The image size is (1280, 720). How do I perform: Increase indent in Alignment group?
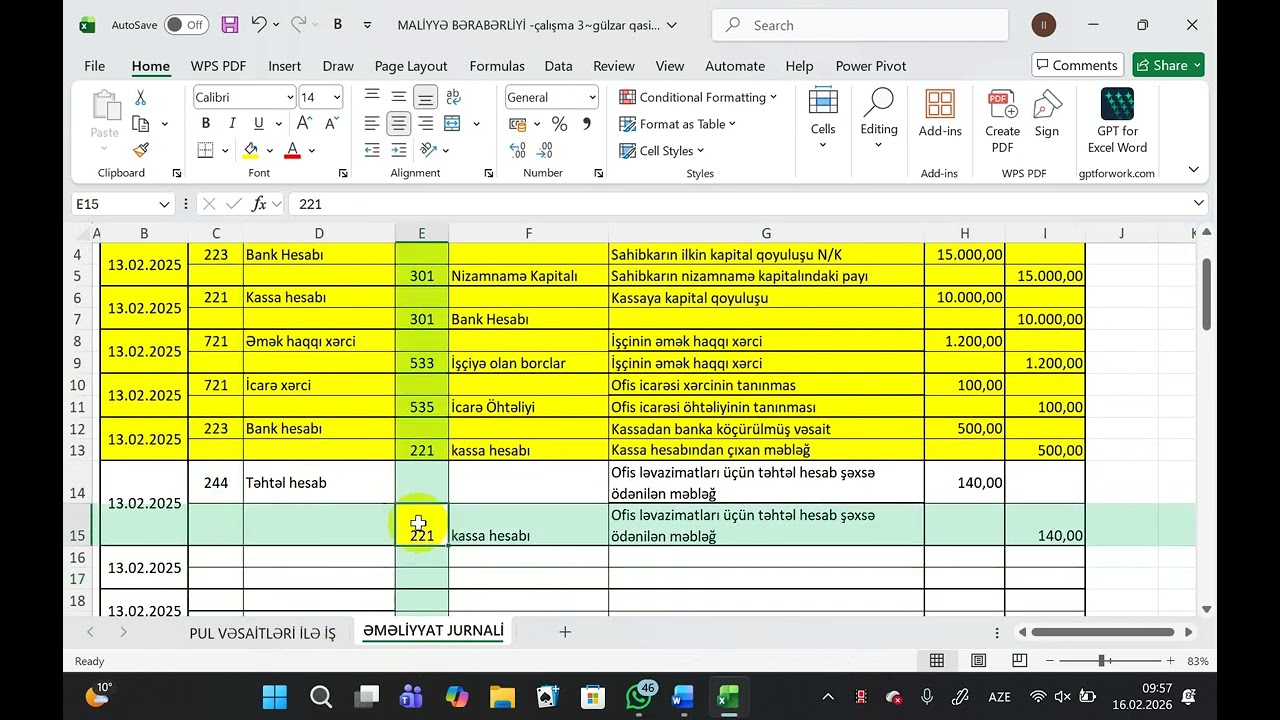coord(399,150)
